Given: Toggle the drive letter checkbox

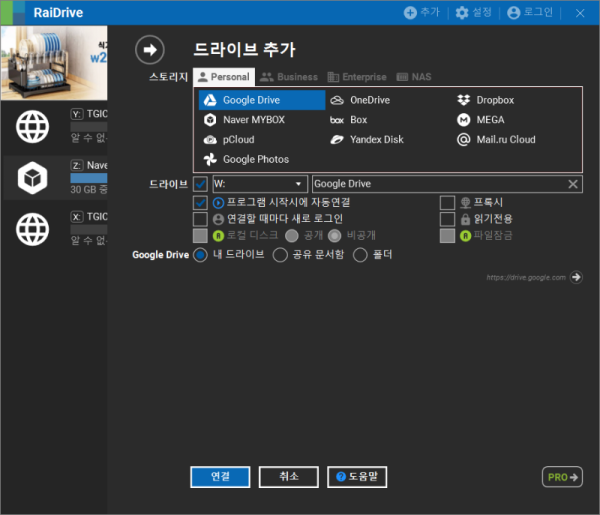Looking at the screenshot, I should (x=200, y=184).
